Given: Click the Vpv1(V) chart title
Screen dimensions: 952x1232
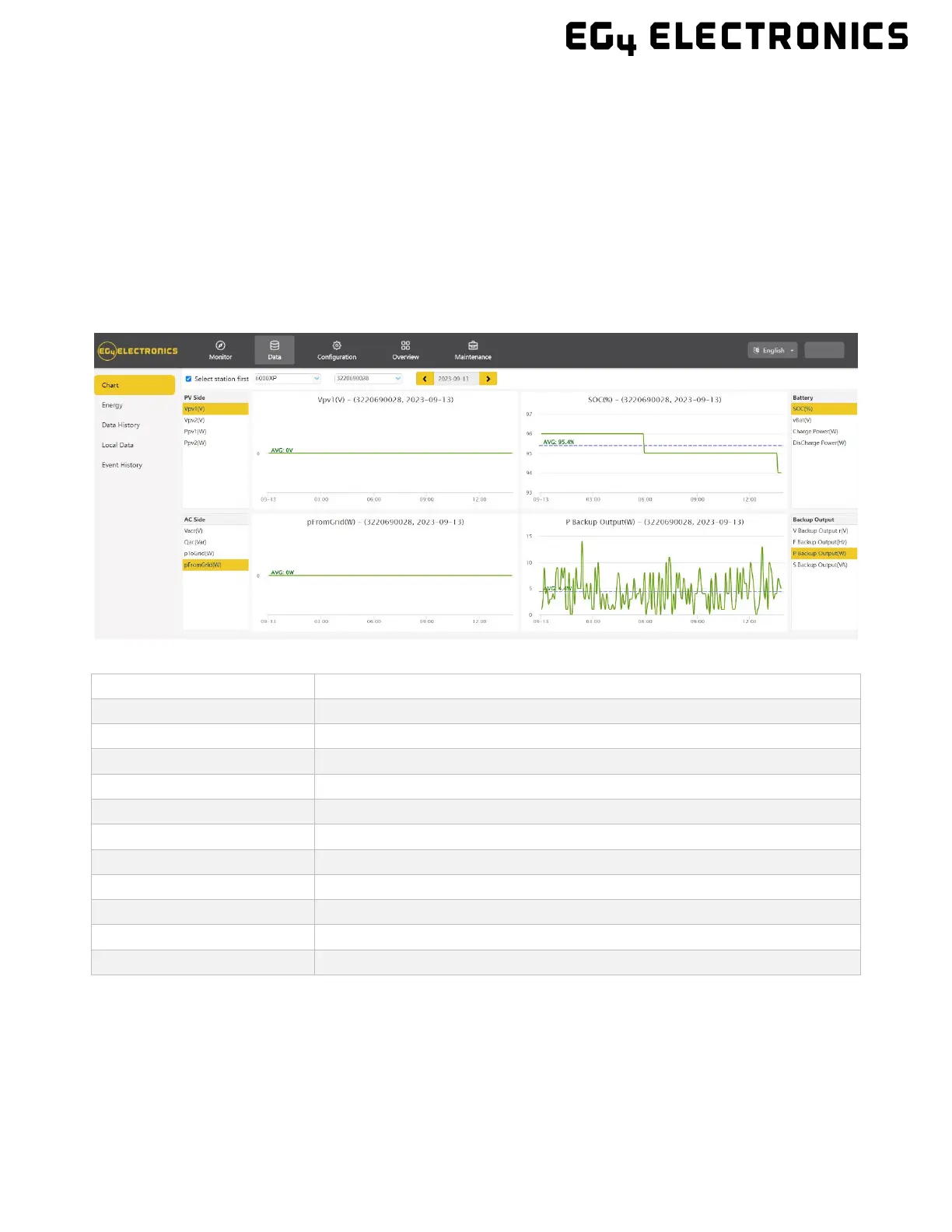Looking at the screenshot, I should (386, 400).
